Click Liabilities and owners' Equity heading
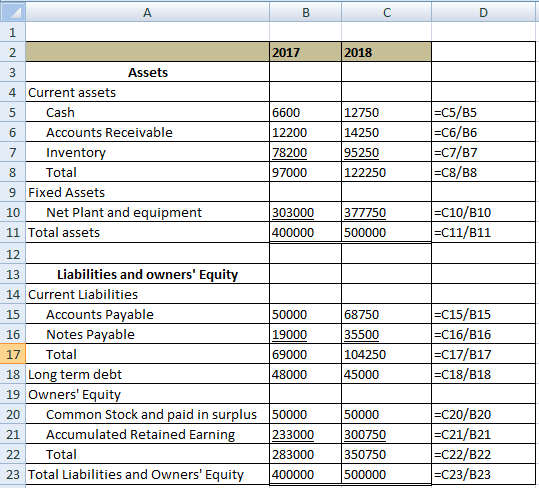The width and height of the screenshot is (539, 488). tap(147, 274)
